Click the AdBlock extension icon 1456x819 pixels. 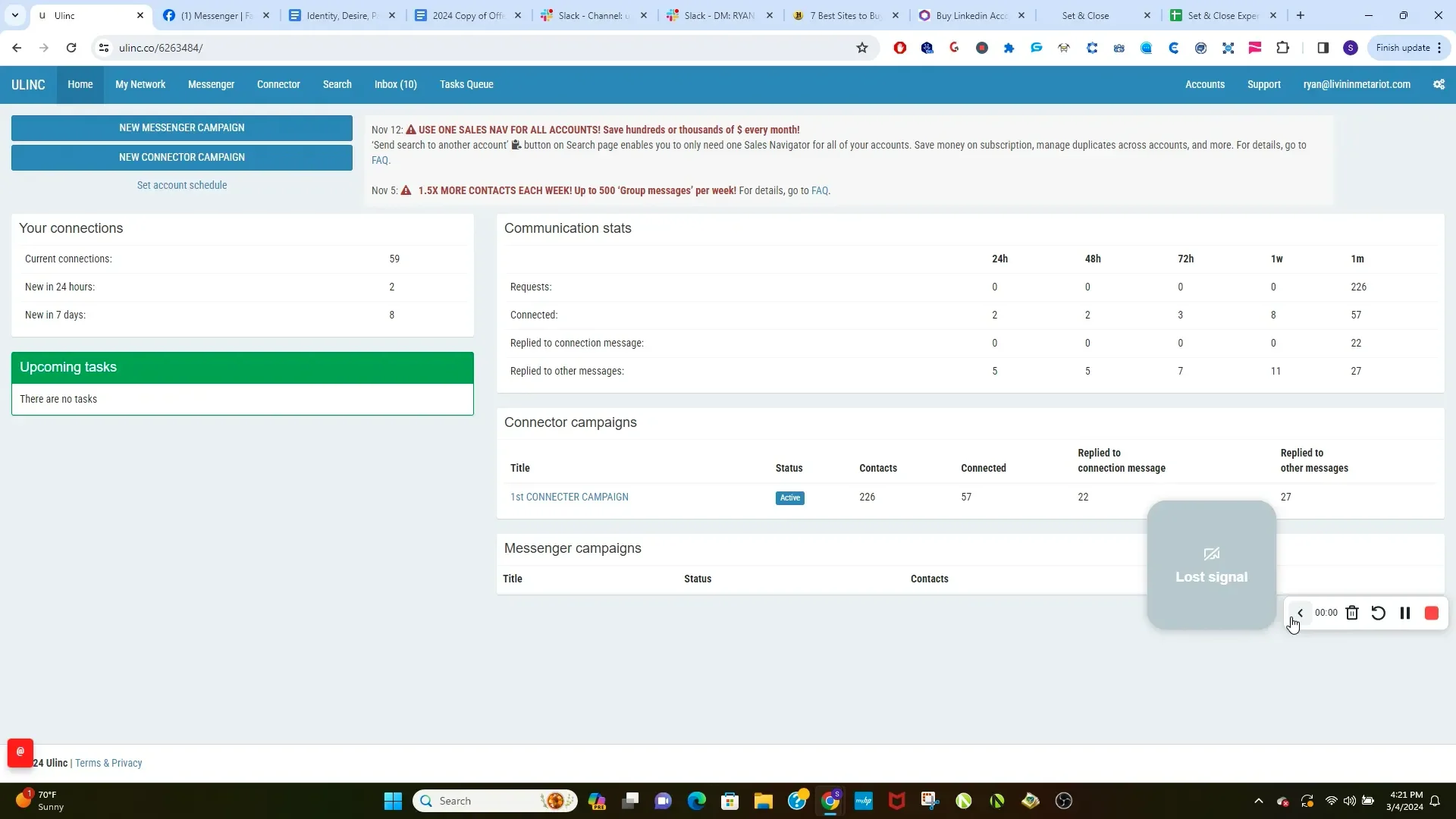(899, 48)
